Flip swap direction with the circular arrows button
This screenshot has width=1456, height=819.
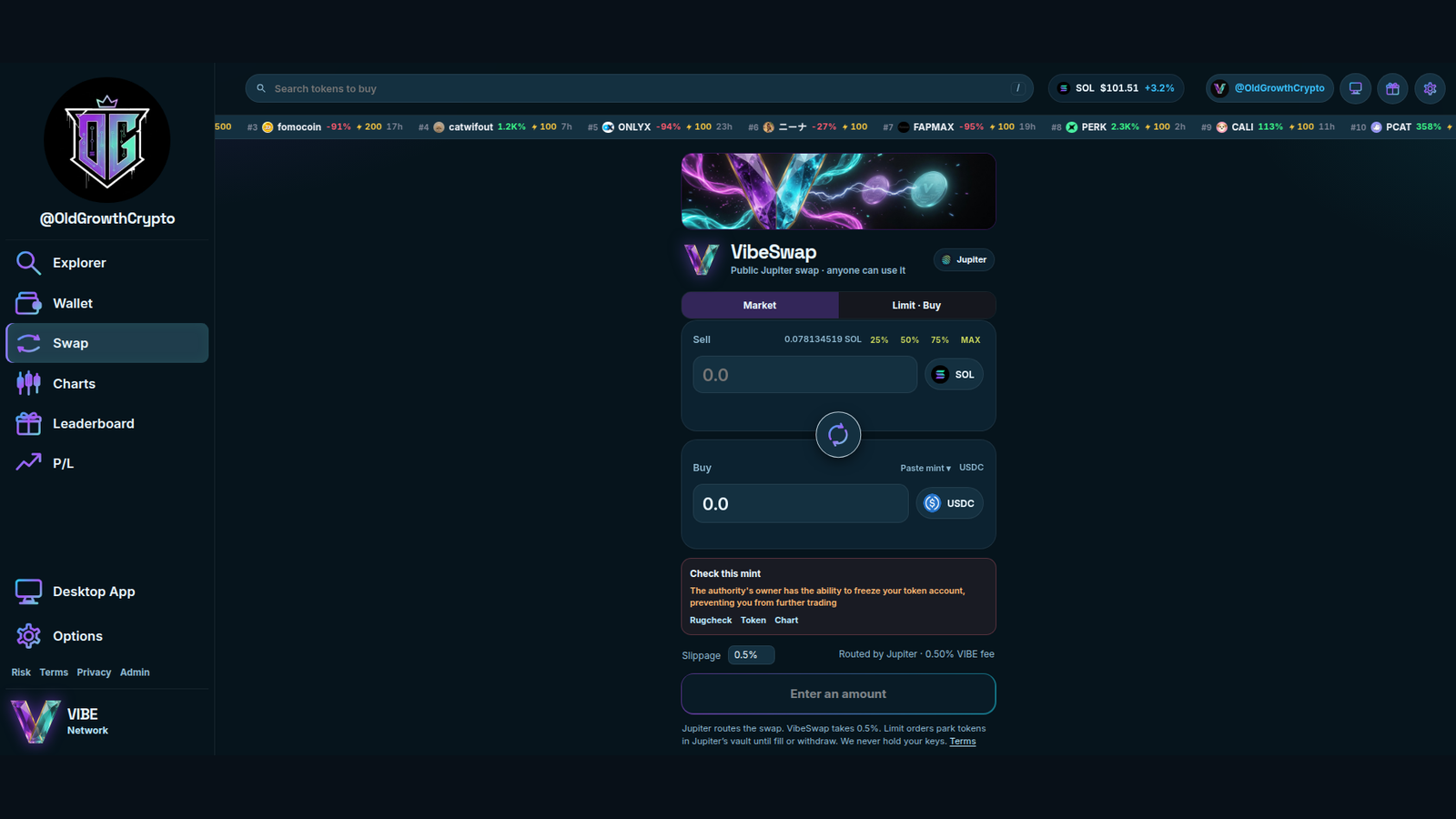pos(838,435)
